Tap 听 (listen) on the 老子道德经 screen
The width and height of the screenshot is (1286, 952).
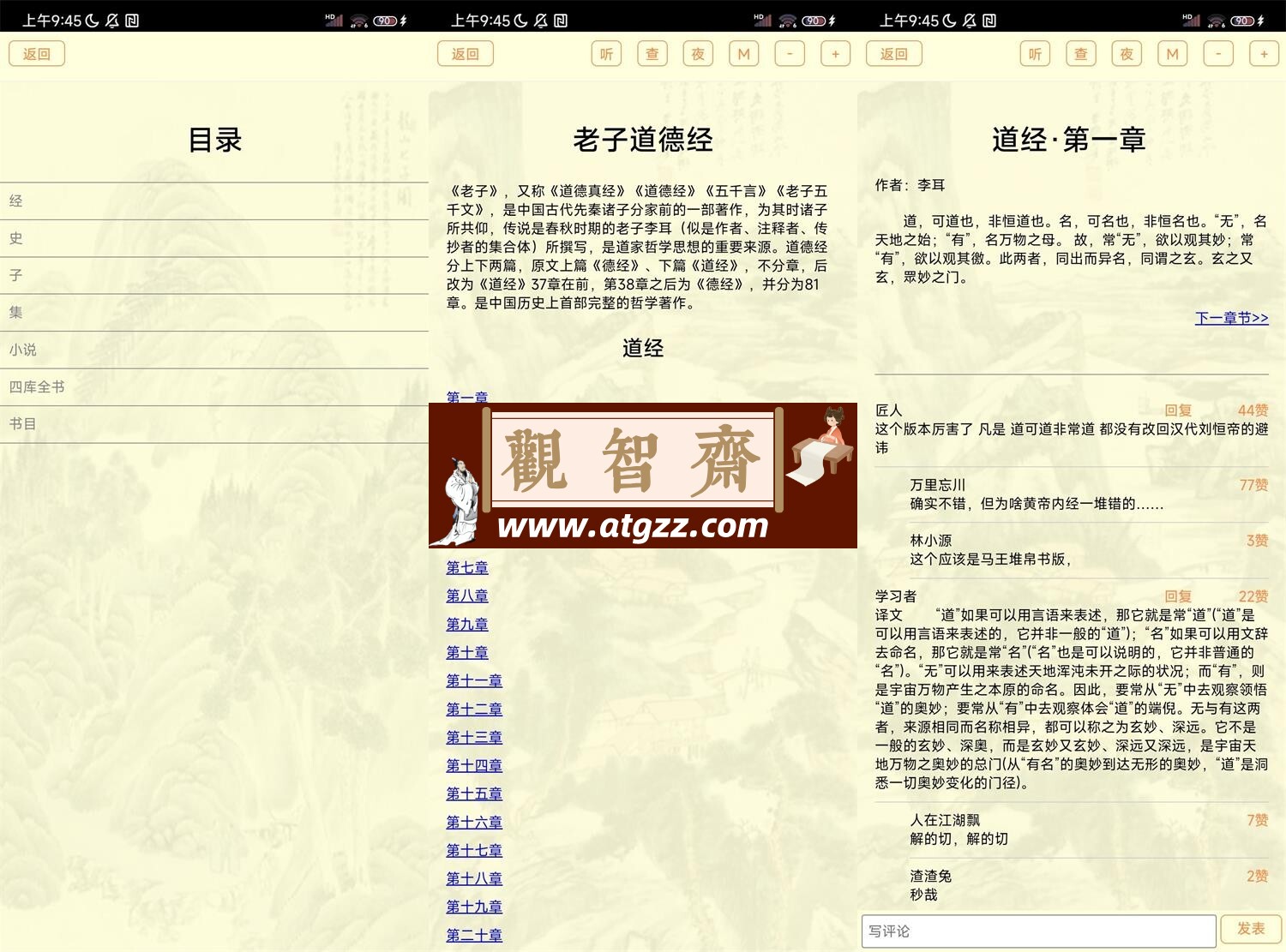click(606, 54)
